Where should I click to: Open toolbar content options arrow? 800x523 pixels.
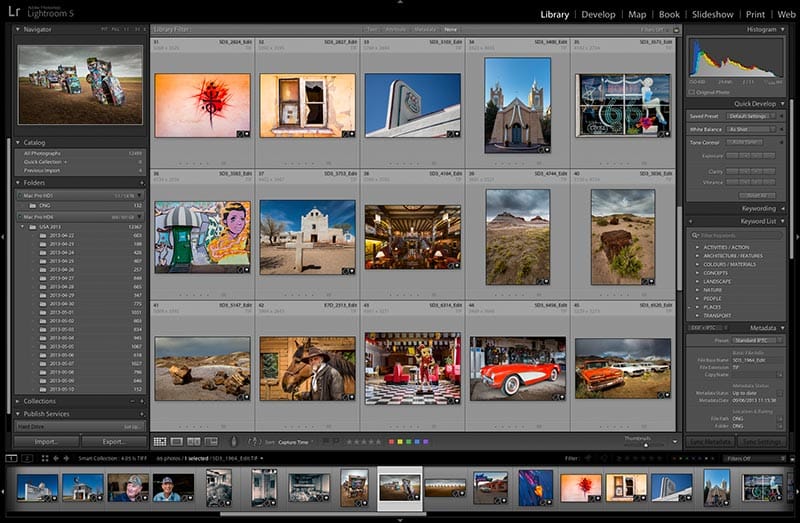tap(674, 442)
